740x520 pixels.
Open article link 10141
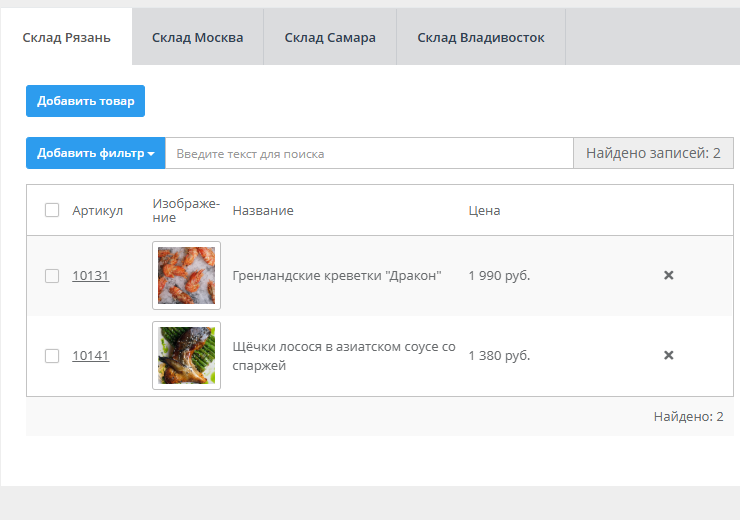90,356
